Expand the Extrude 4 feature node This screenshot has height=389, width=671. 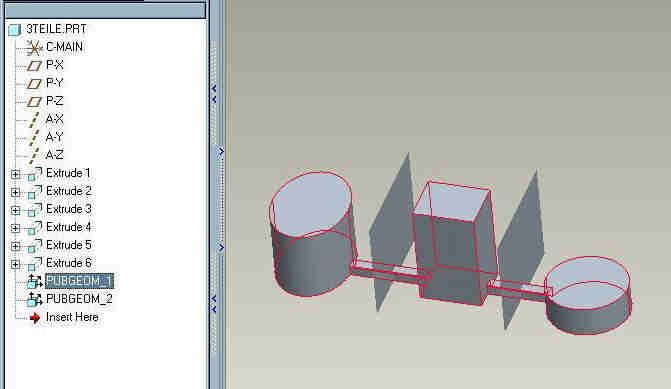click(15, 228)
